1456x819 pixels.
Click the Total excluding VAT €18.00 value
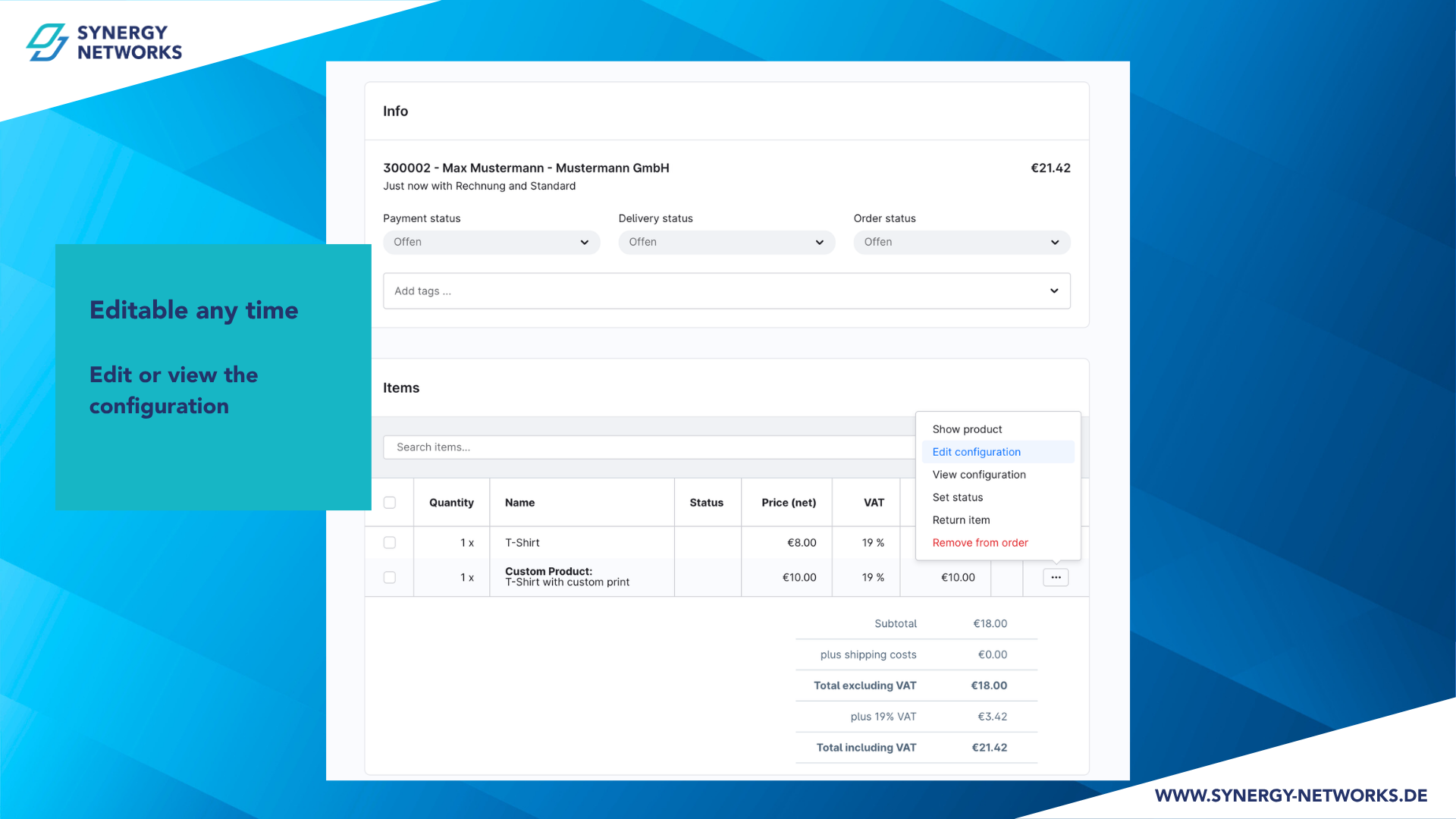(989, 686)
